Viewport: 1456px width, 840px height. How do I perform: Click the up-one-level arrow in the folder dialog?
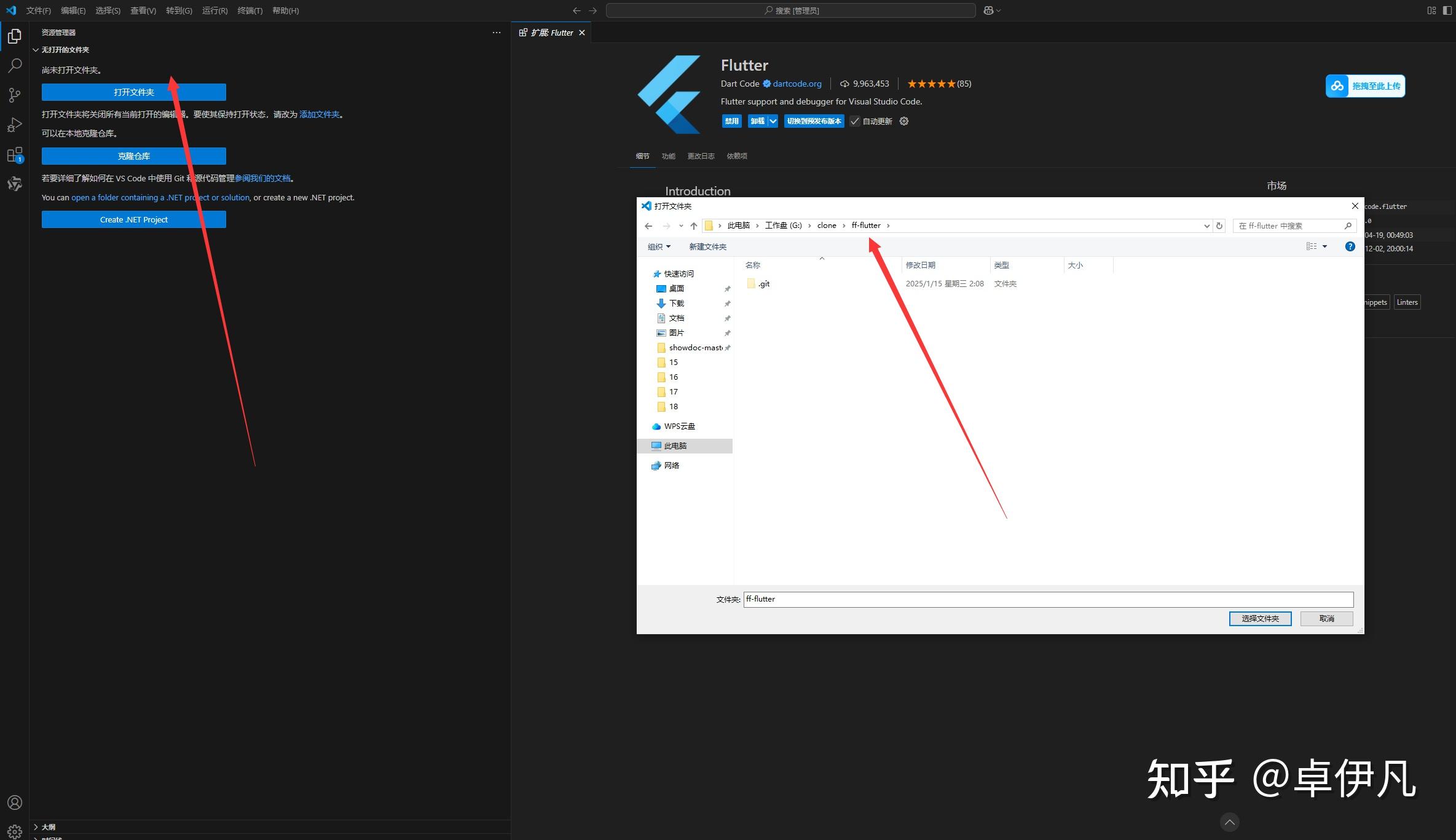click(694, 226)
